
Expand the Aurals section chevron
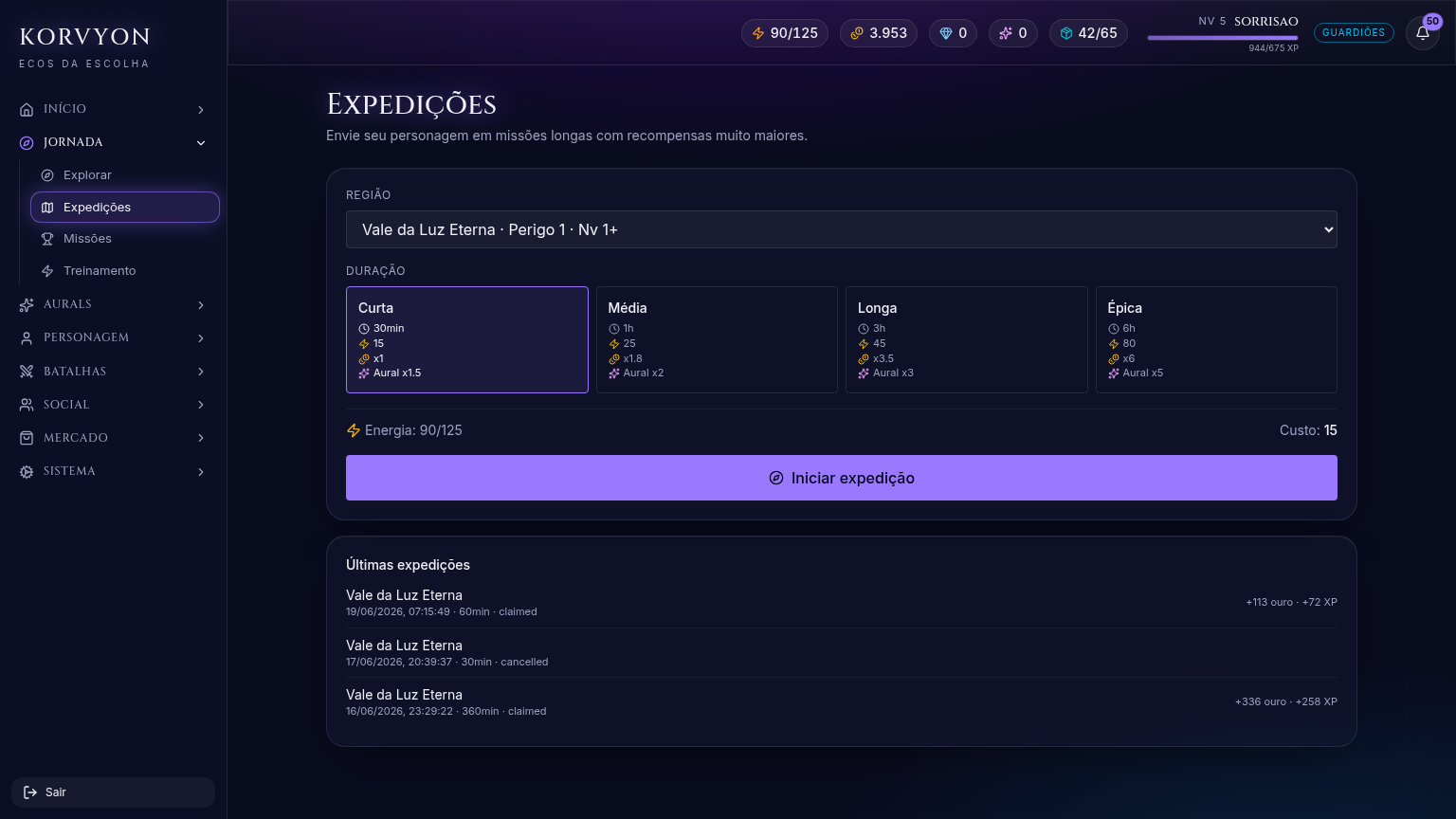(201, 305)
